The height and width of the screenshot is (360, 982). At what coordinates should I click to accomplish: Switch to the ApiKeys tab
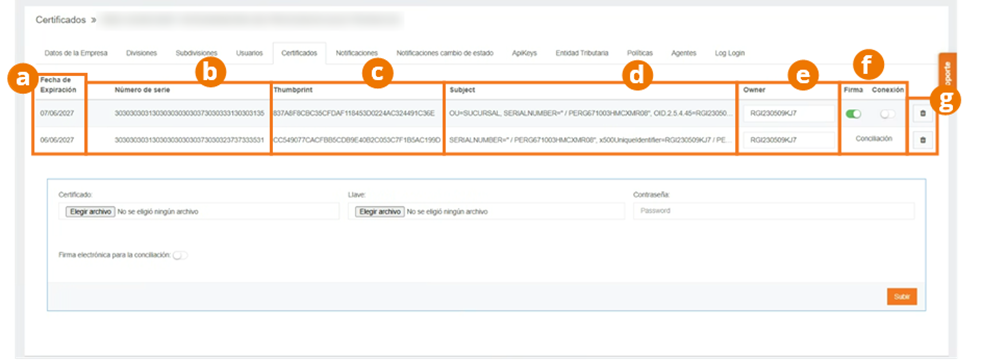pos(524,53)
